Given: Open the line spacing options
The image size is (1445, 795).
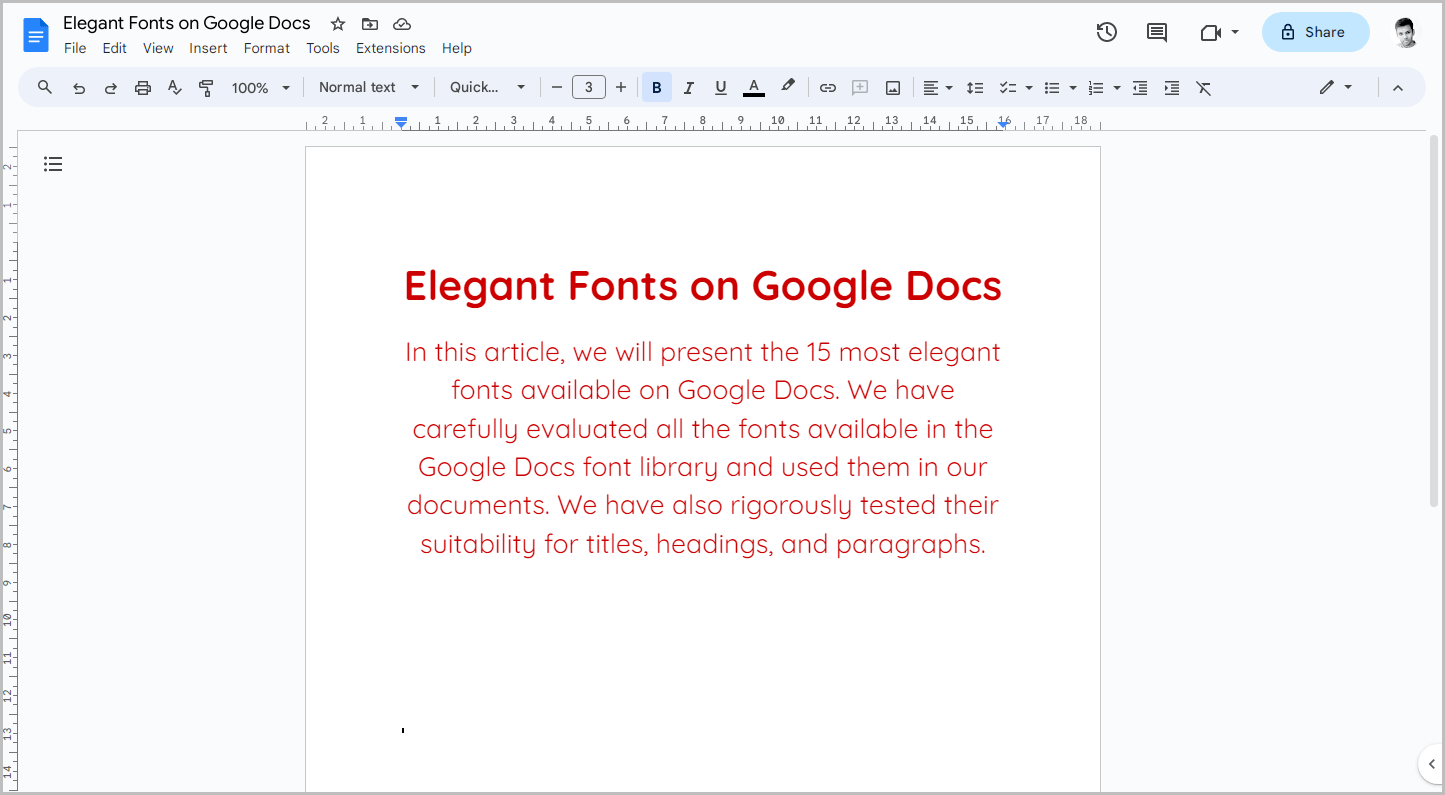Looking at the screenshot, I should click(x=975, y=87).
